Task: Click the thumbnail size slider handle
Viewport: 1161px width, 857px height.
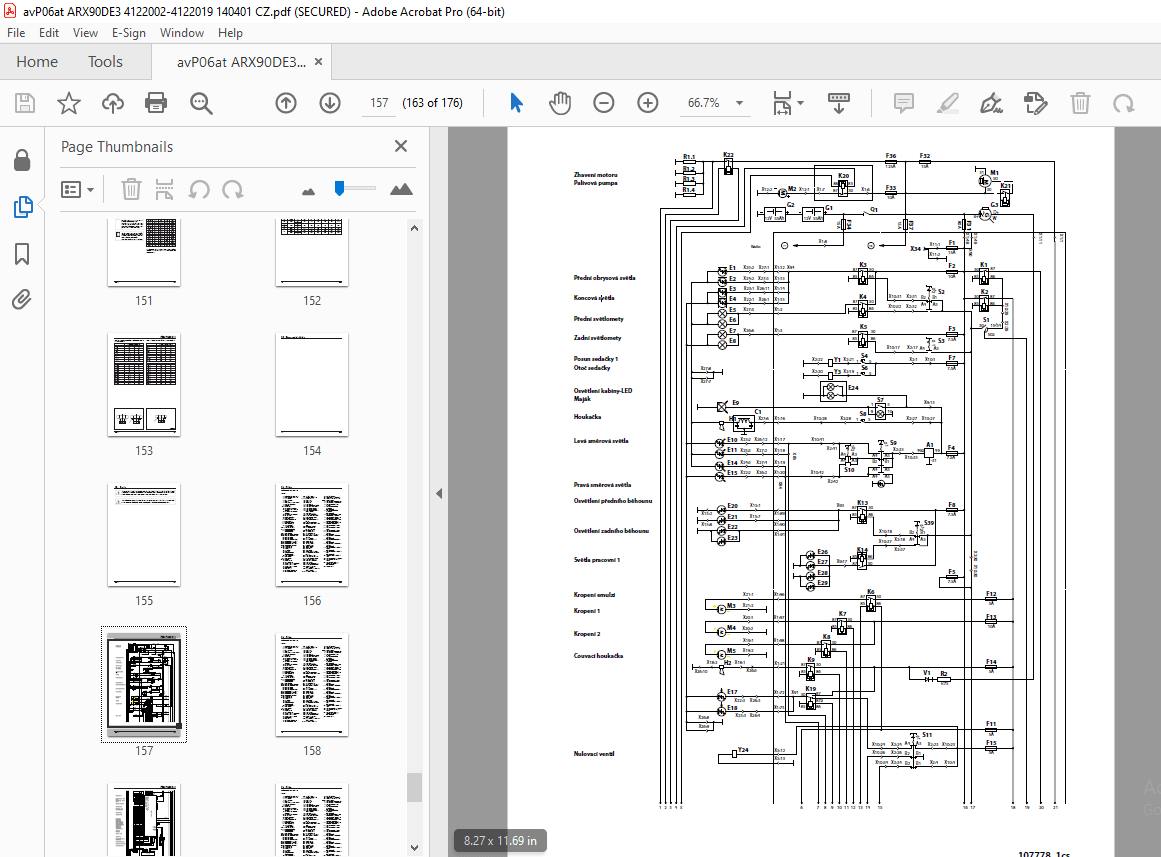Action: coord(339,189)
